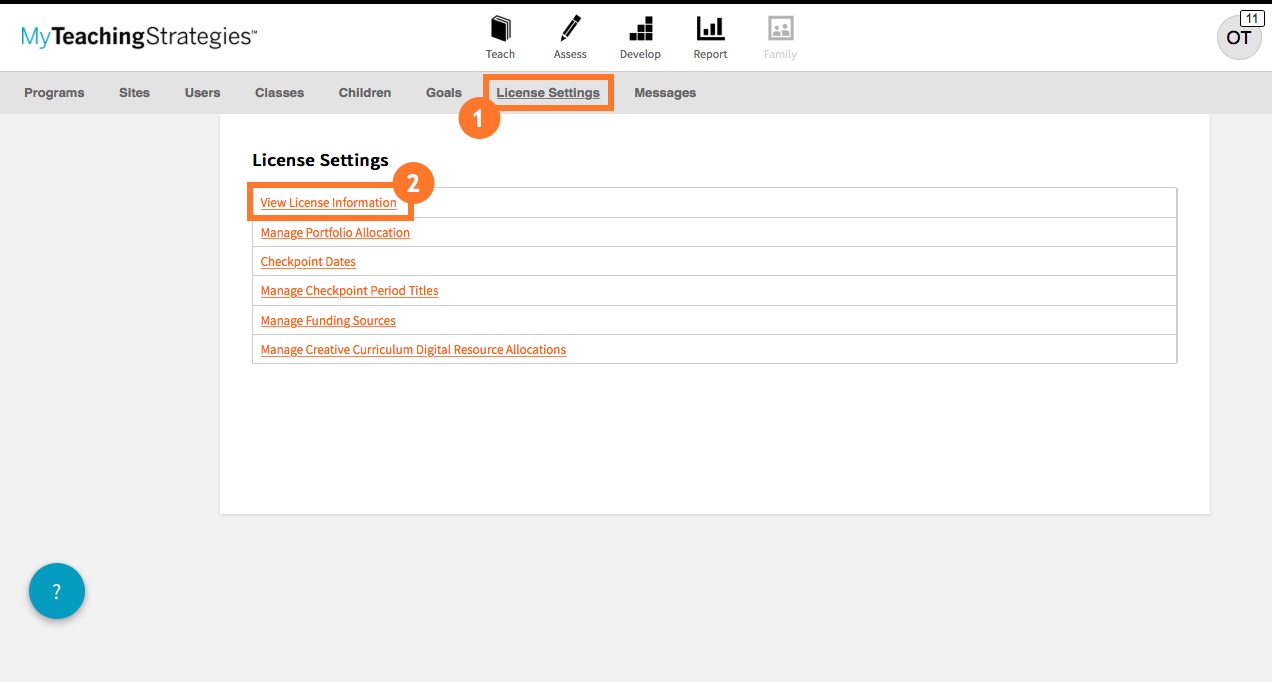Screen dimensions: 1272x682
Task: Go to the Sites tab
Action: click(x=134, y=93)
